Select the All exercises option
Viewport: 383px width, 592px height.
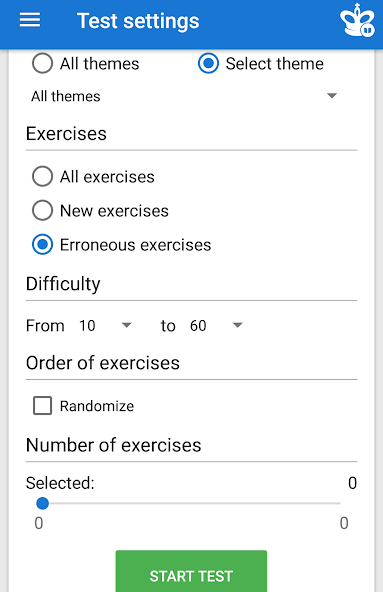(x=42, y=176)
